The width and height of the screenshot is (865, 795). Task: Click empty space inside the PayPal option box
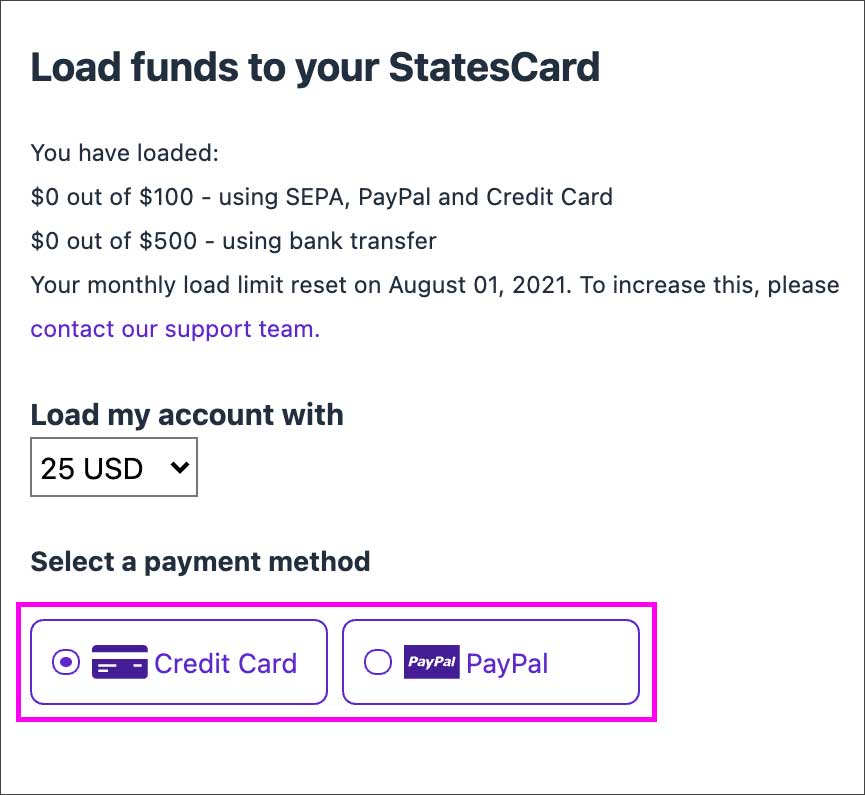click(595, 662)
